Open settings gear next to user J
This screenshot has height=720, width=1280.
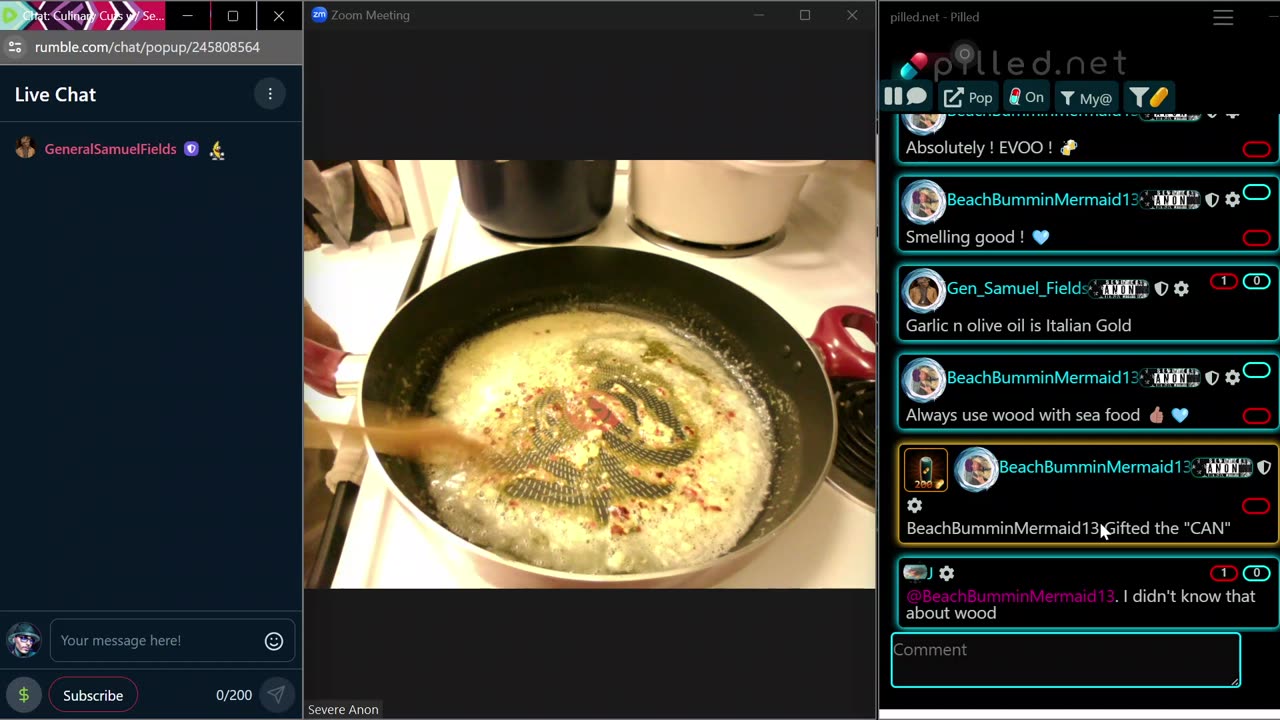pos(946,573)
